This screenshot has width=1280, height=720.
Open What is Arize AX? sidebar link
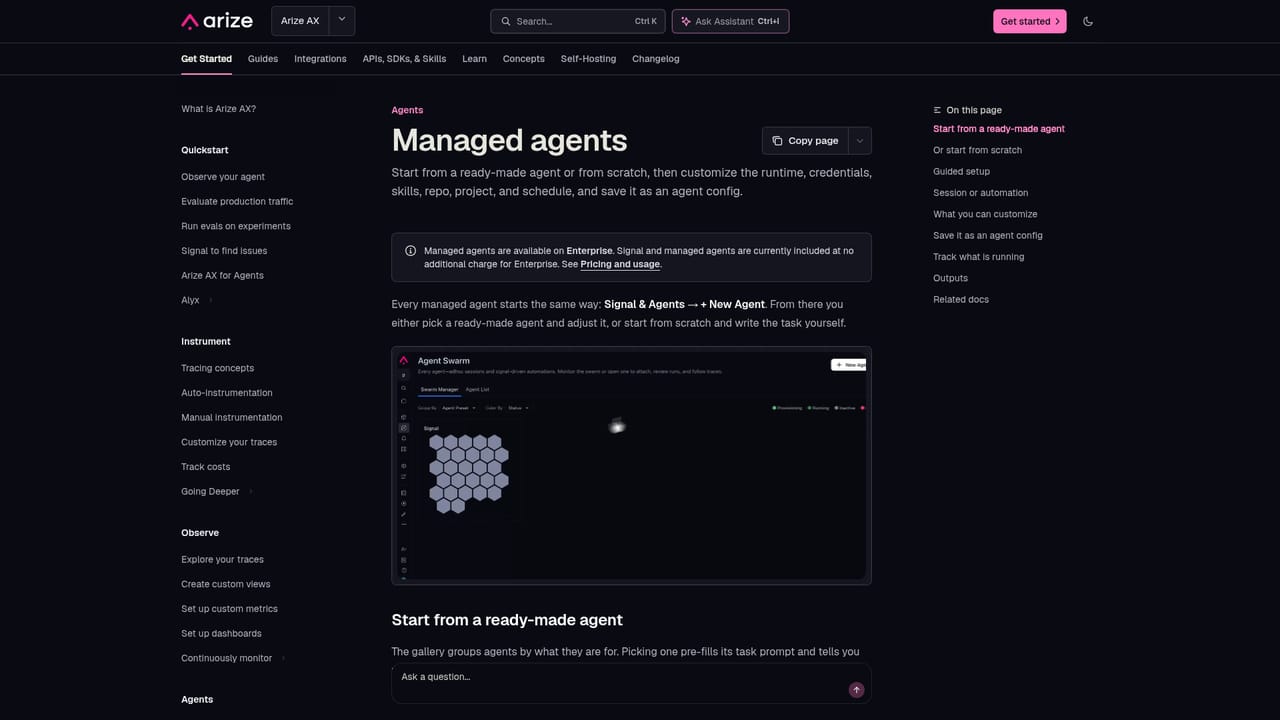click(x=218, y=109)
